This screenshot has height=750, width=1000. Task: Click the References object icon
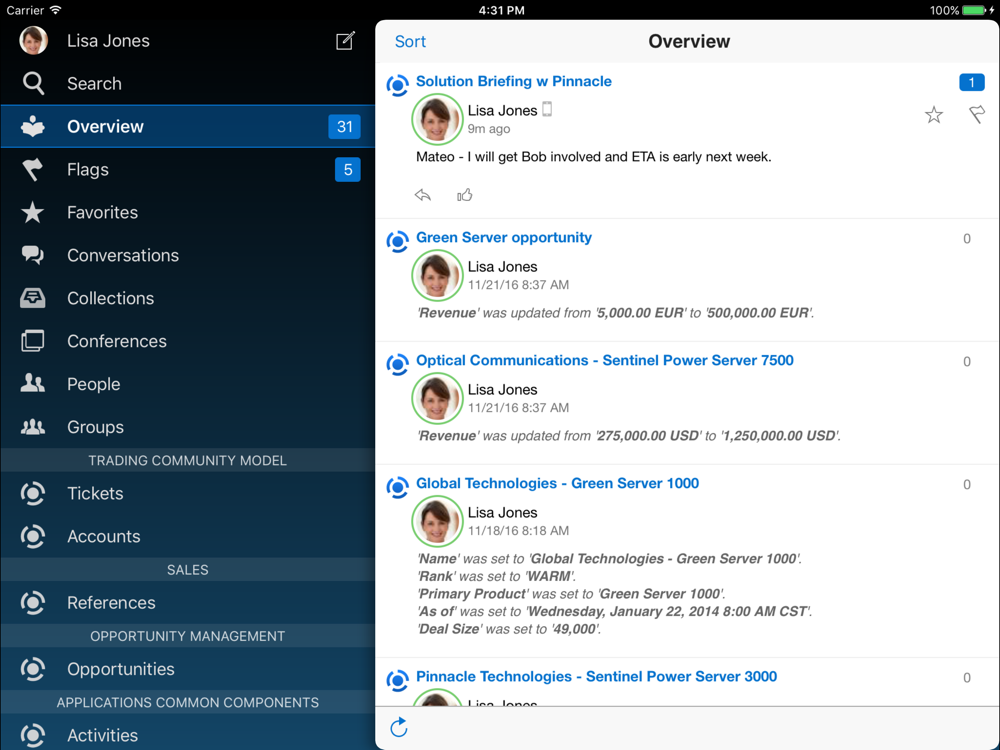tap(33, 603)
